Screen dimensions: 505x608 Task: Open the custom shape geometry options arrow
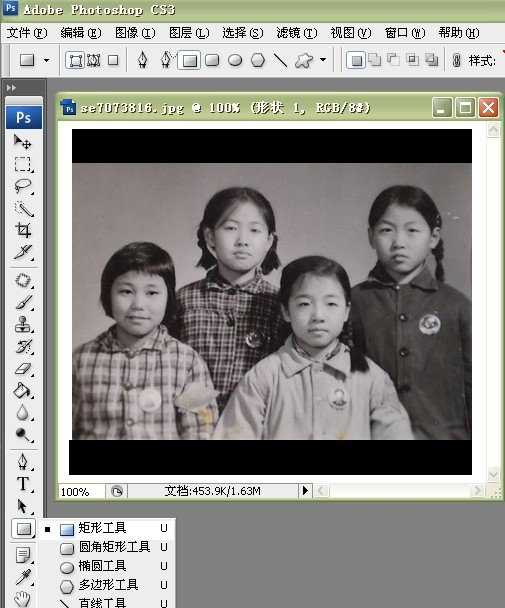point(323,60)
